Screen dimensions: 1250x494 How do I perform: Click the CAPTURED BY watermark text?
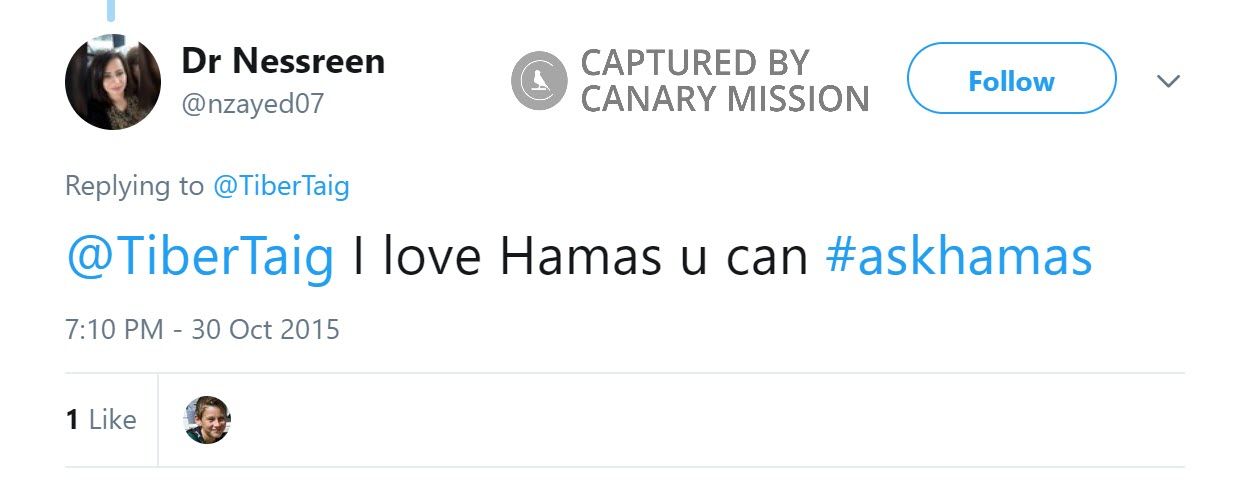click(x=694, y=63)
